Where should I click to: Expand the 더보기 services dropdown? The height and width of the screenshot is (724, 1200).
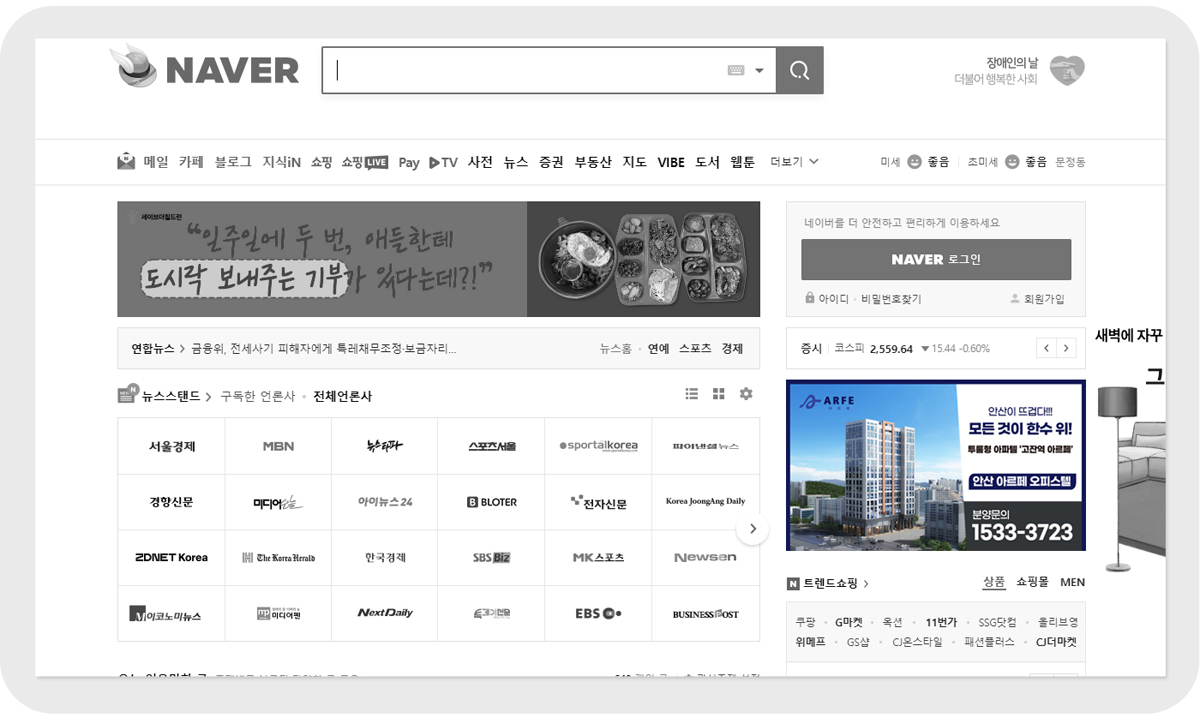(794, 162)
